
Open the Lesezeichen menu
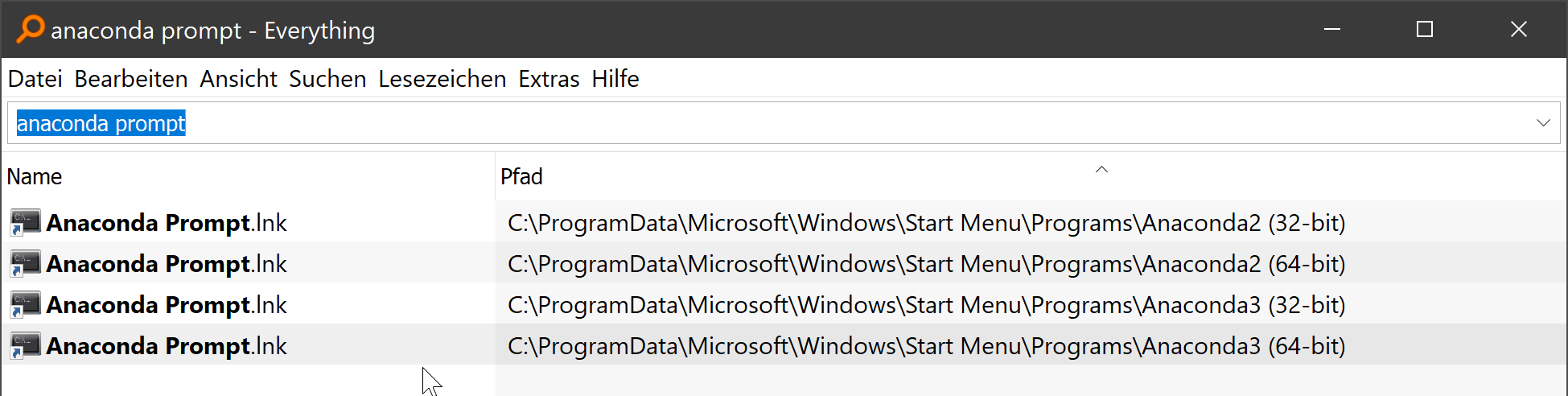[x=442, y=79]
